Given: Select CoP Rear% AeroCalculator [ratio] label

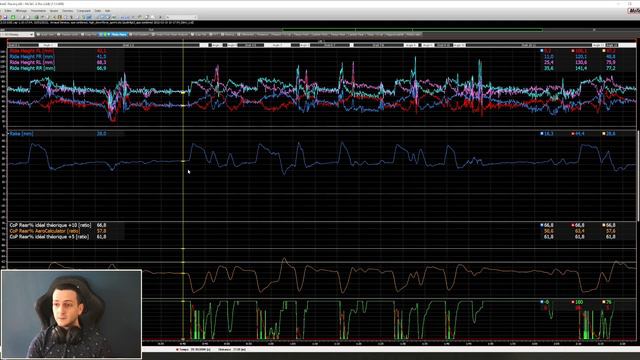Looking at the screenshot, I should point(45,231).
